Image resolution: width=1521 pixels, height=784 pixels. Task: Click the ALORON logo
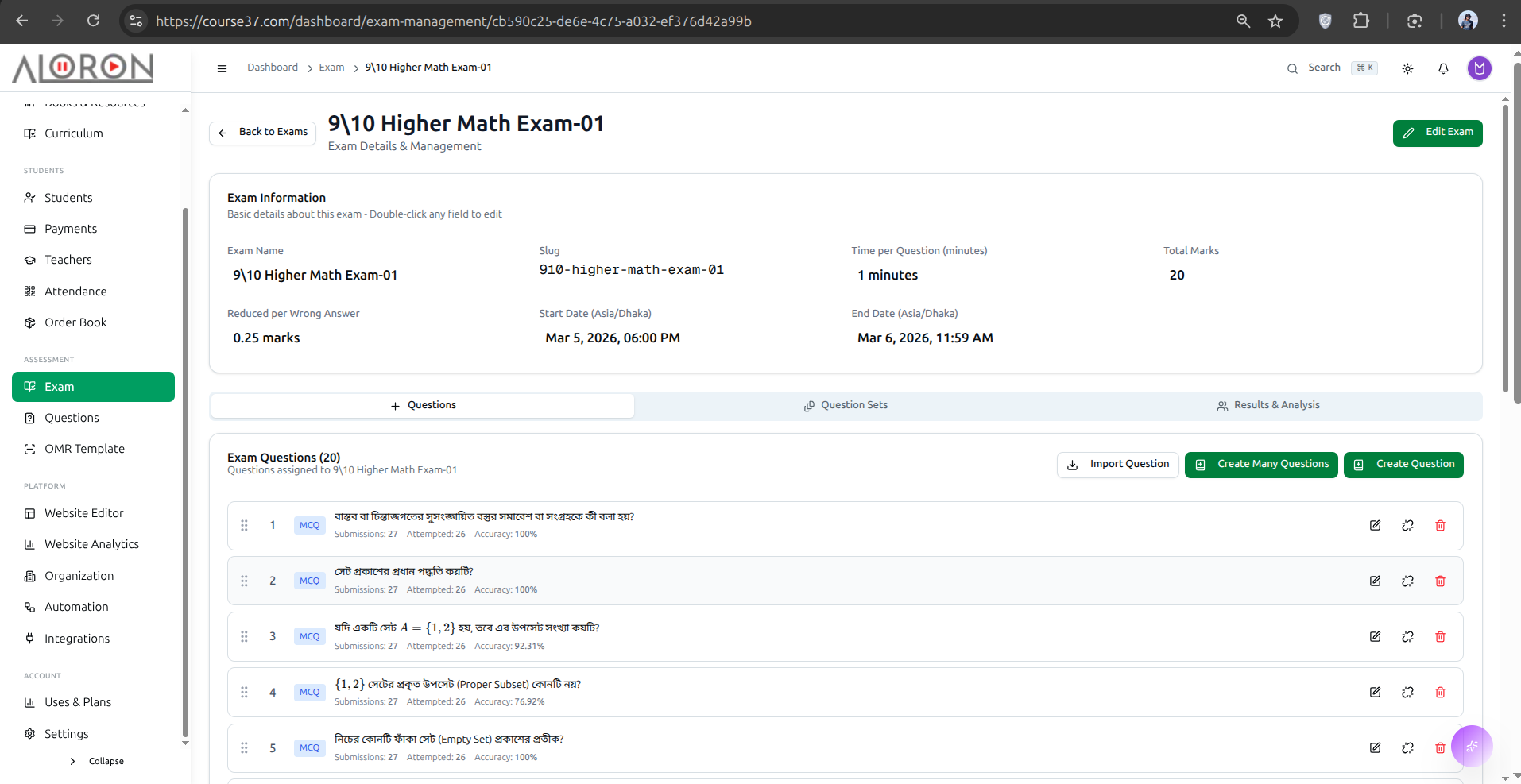(83, 68)
